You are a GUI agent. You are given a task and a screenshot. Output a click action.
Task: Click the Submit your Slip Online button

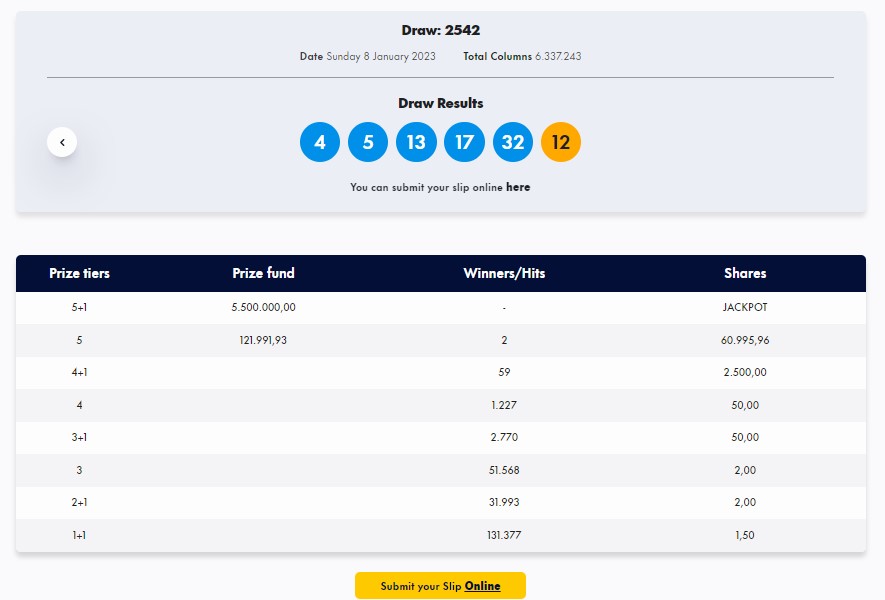click(440, 585)
